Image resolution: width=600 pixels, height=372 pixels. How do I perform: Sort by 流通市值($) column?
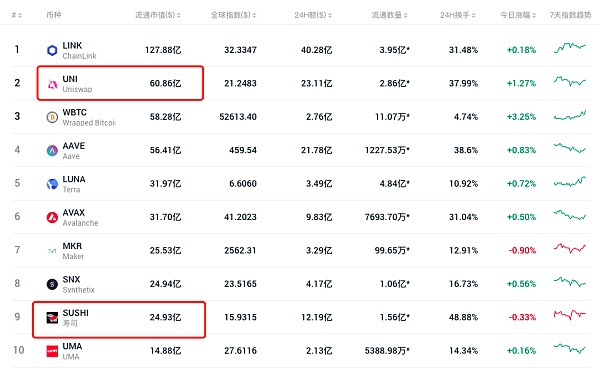158,15
